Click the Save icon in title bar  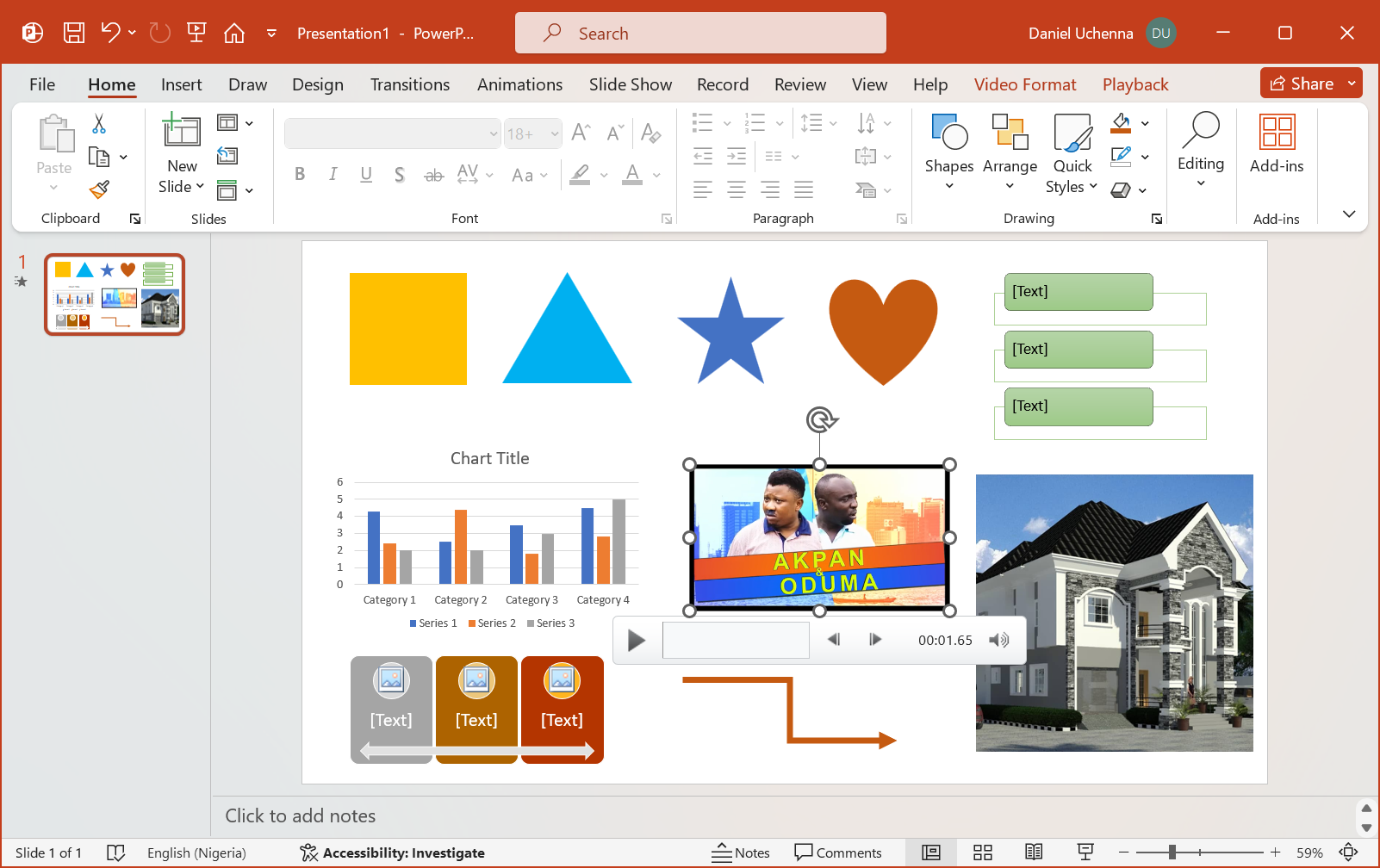tap(74, 34)
